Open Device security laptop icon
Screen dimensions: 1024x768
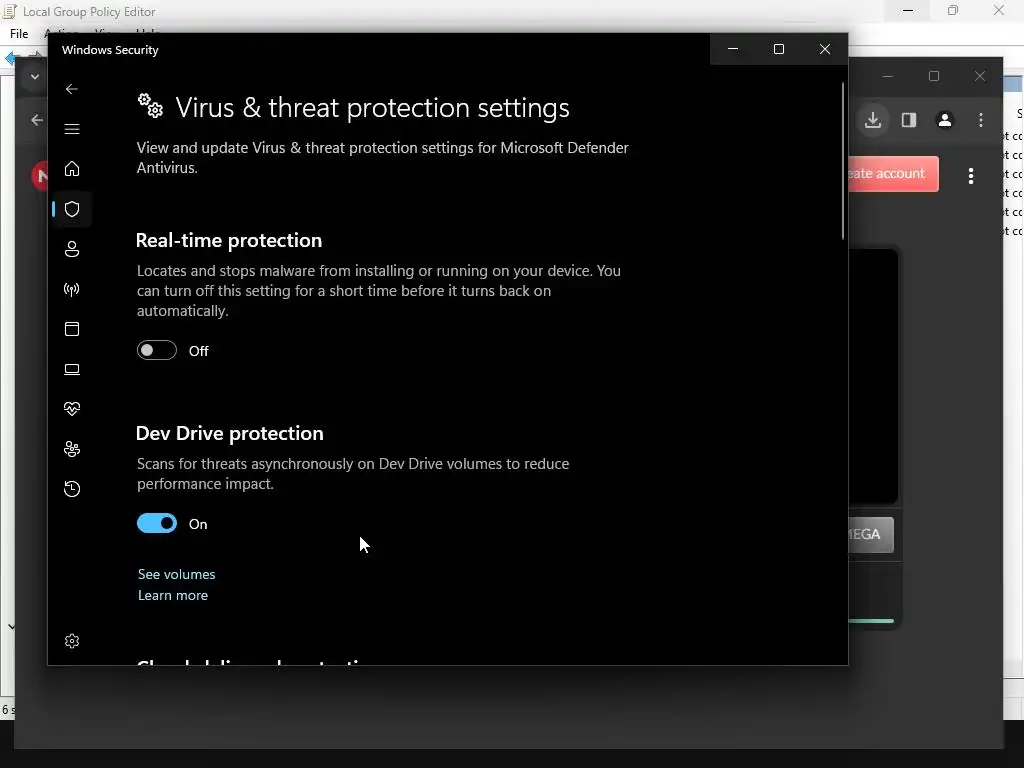point(72,369)
